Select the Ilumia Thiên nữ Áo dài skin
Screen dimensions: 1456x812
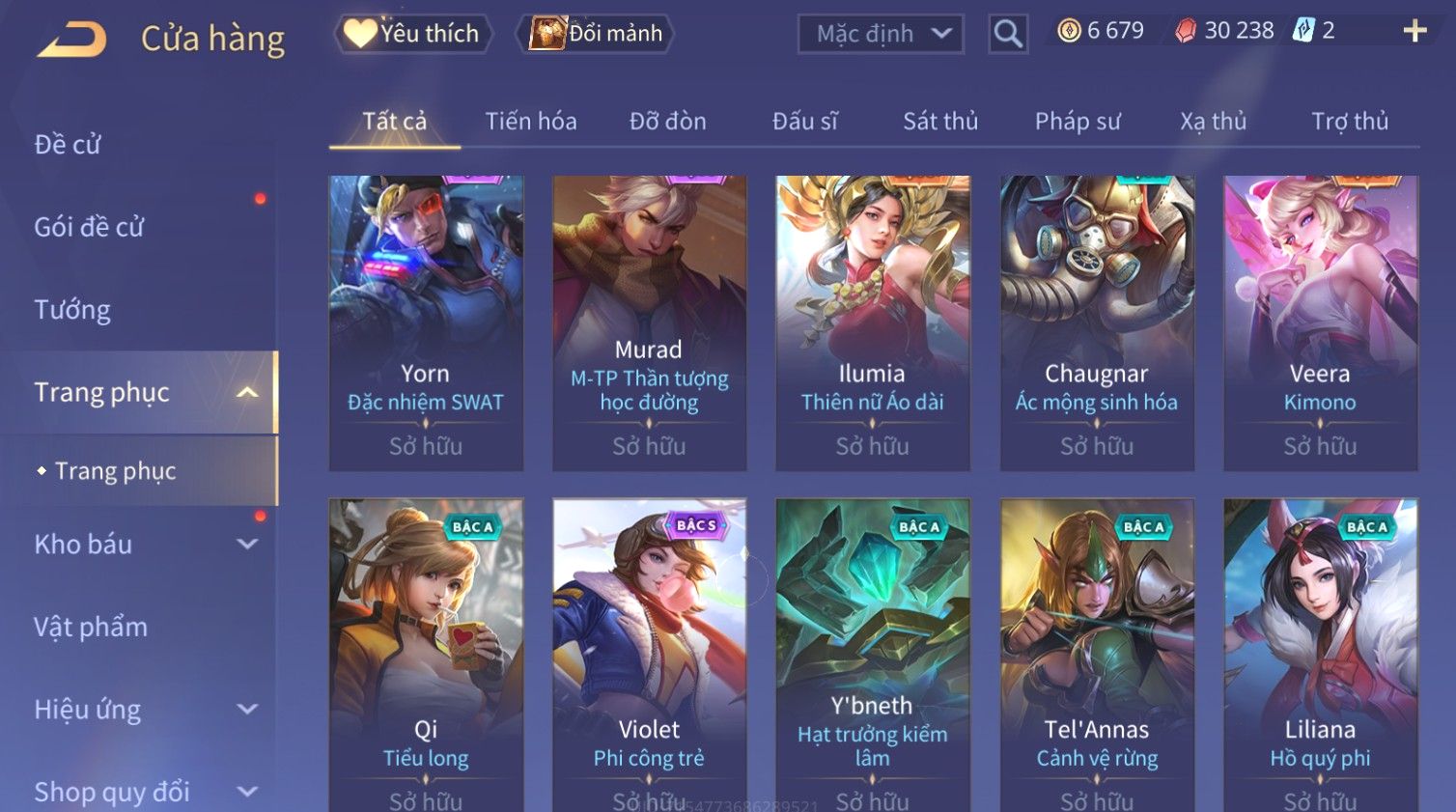click(872, 323)
